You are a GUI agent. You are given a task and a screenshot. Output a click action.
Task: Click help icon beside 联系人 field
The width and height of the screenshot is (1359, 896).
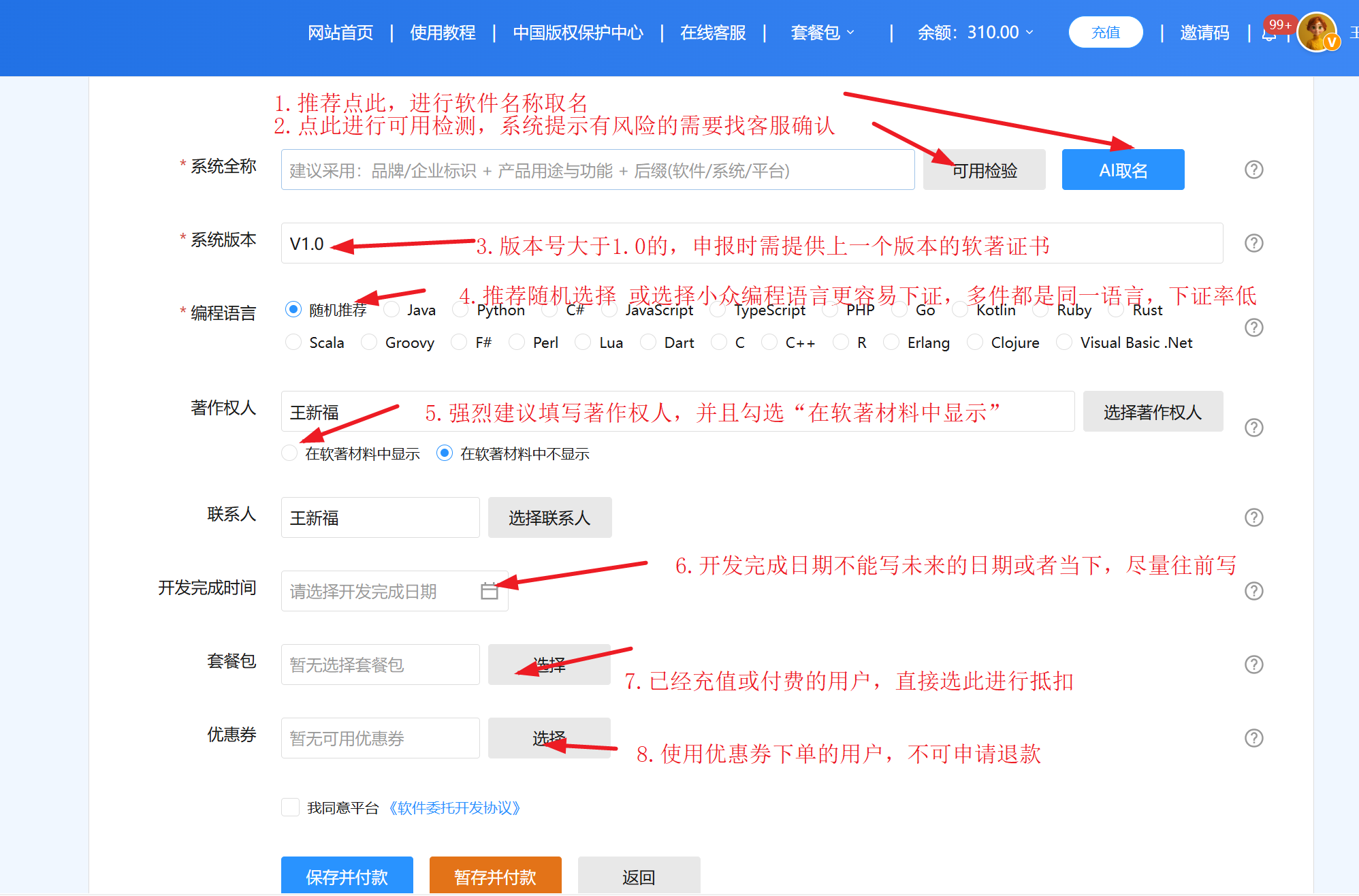click(1253, 517)
